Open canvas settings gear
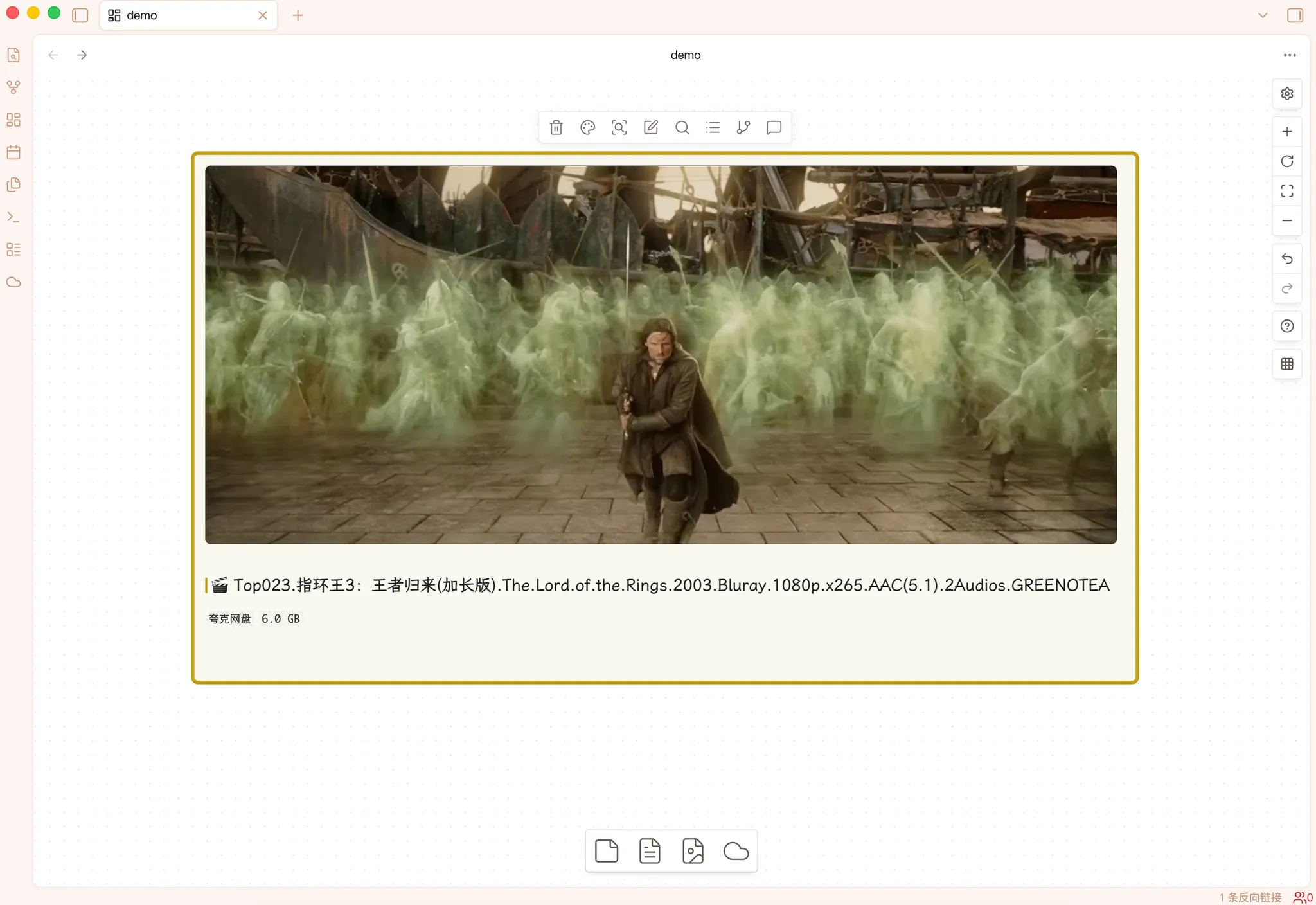Viewport: 1316px width, 905px height. coord(1287,94)
